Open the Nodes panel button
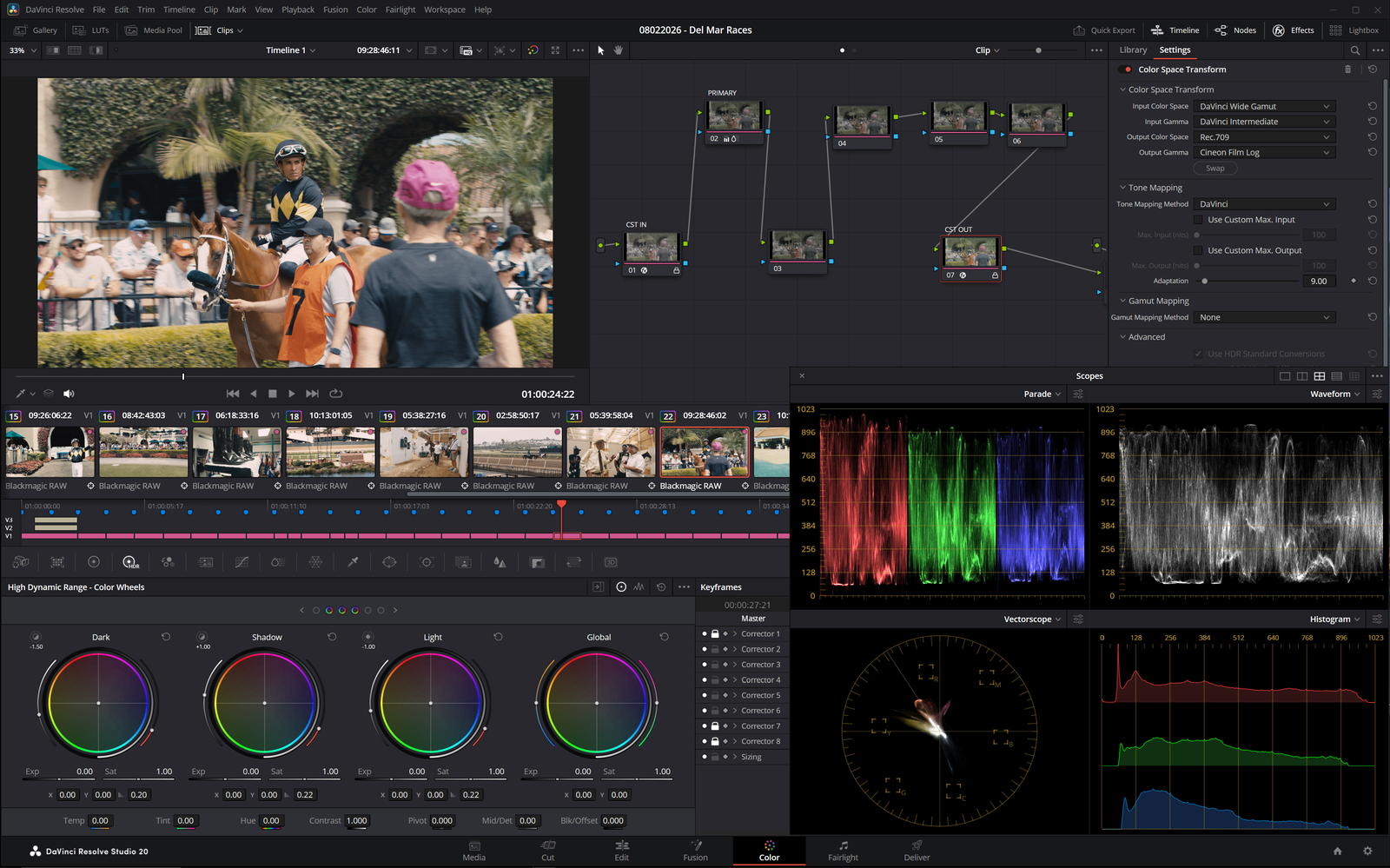This screenshot has width=1390, height=868. pyautogui.click(x=1235, y=30)
